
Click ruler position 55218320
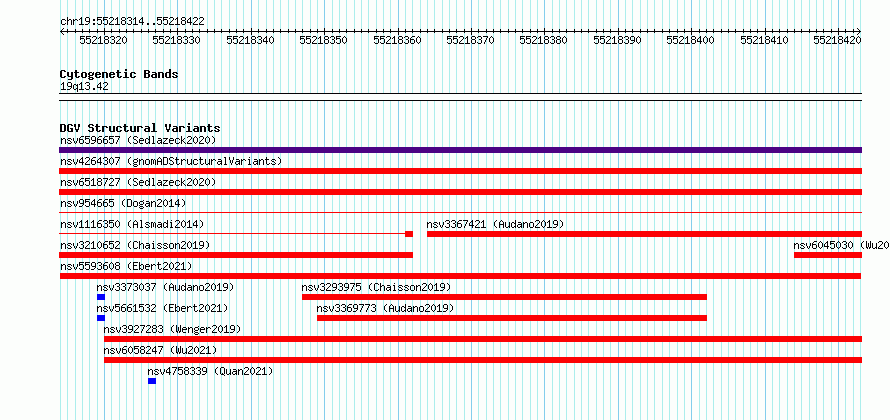pyautogui.click(x=103, y=40)
